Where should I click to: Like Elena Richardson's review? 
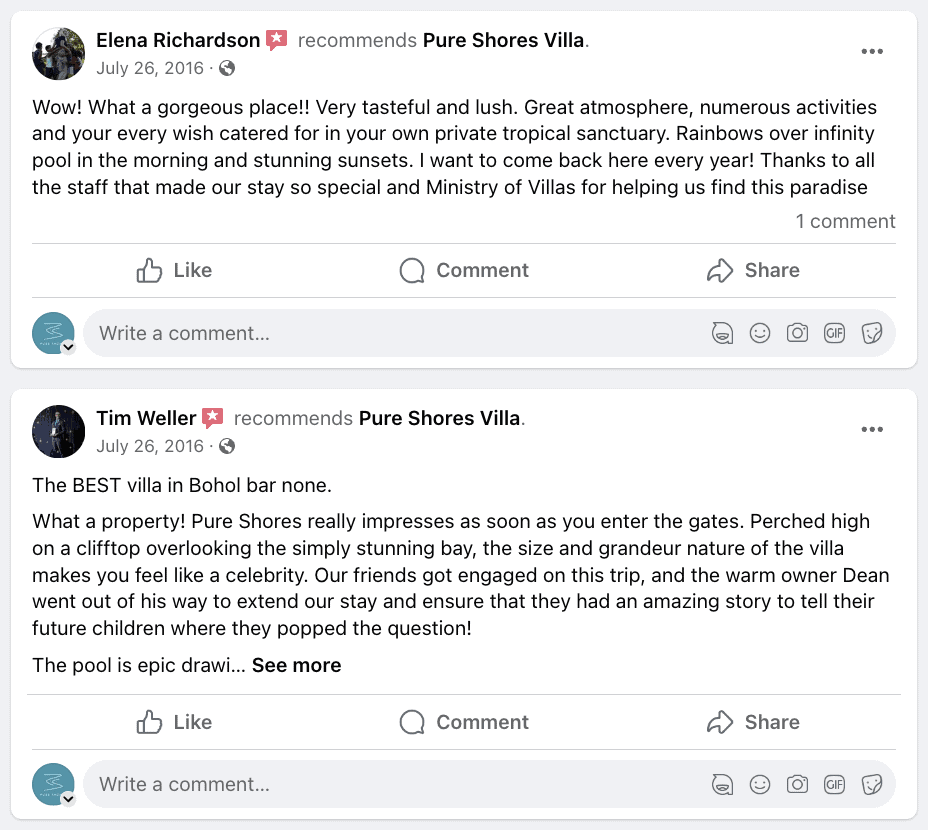pos(174,270)
